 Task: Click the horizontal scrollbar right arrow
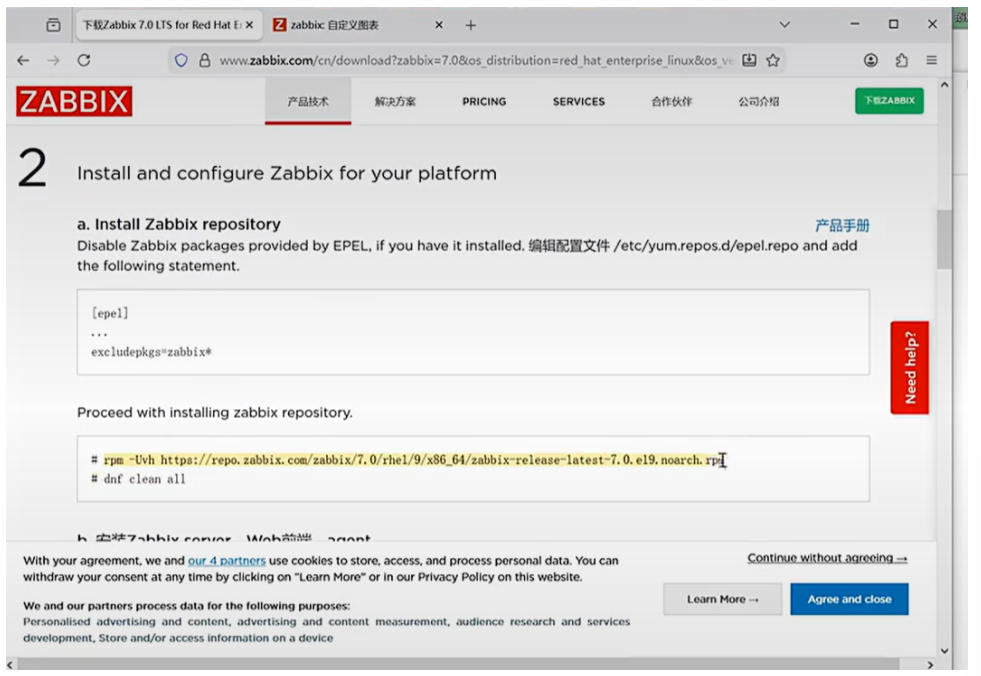(930, 665)
